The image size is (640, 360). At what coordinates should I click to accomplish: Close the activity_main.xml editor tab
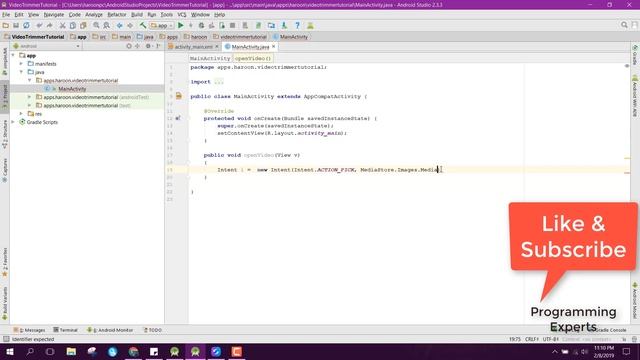pyautogui.click(x=217, y=47)
